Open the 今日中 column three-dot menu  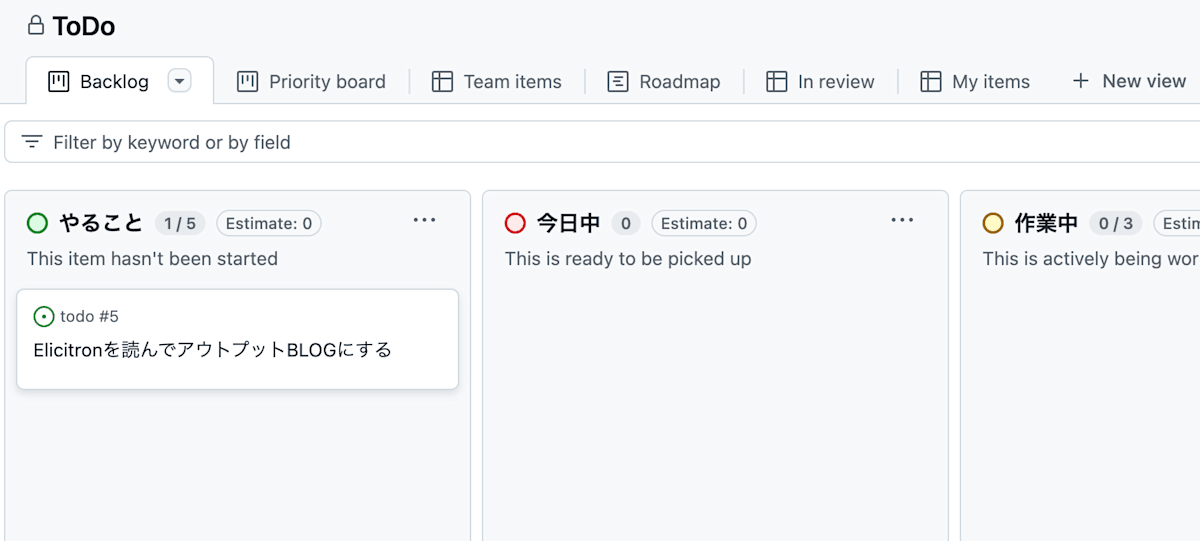(902, 221)
